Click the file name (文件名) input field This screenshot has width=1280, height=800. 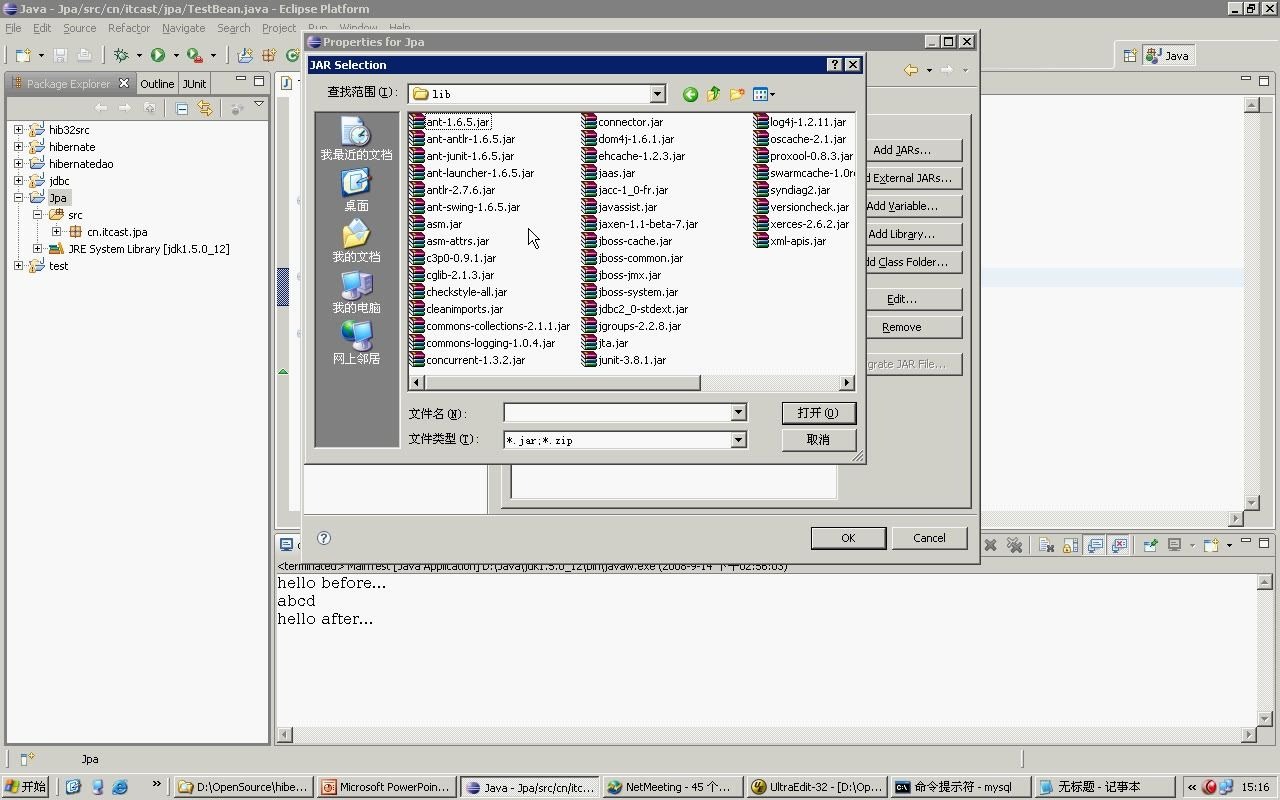point(617,413)
